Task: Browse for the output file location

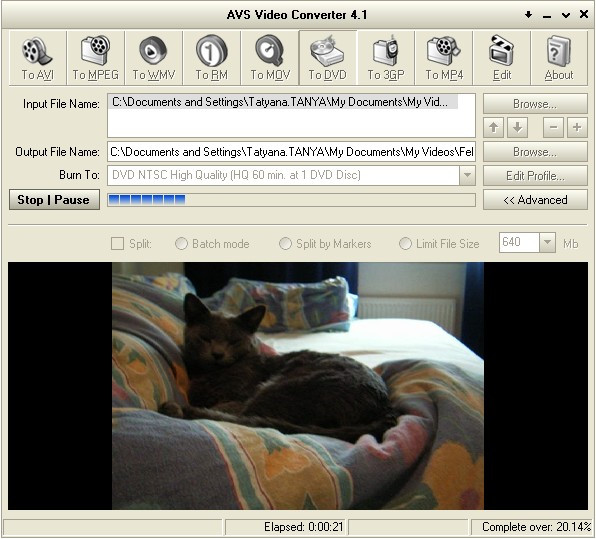Action: click(x=535, y=152)
